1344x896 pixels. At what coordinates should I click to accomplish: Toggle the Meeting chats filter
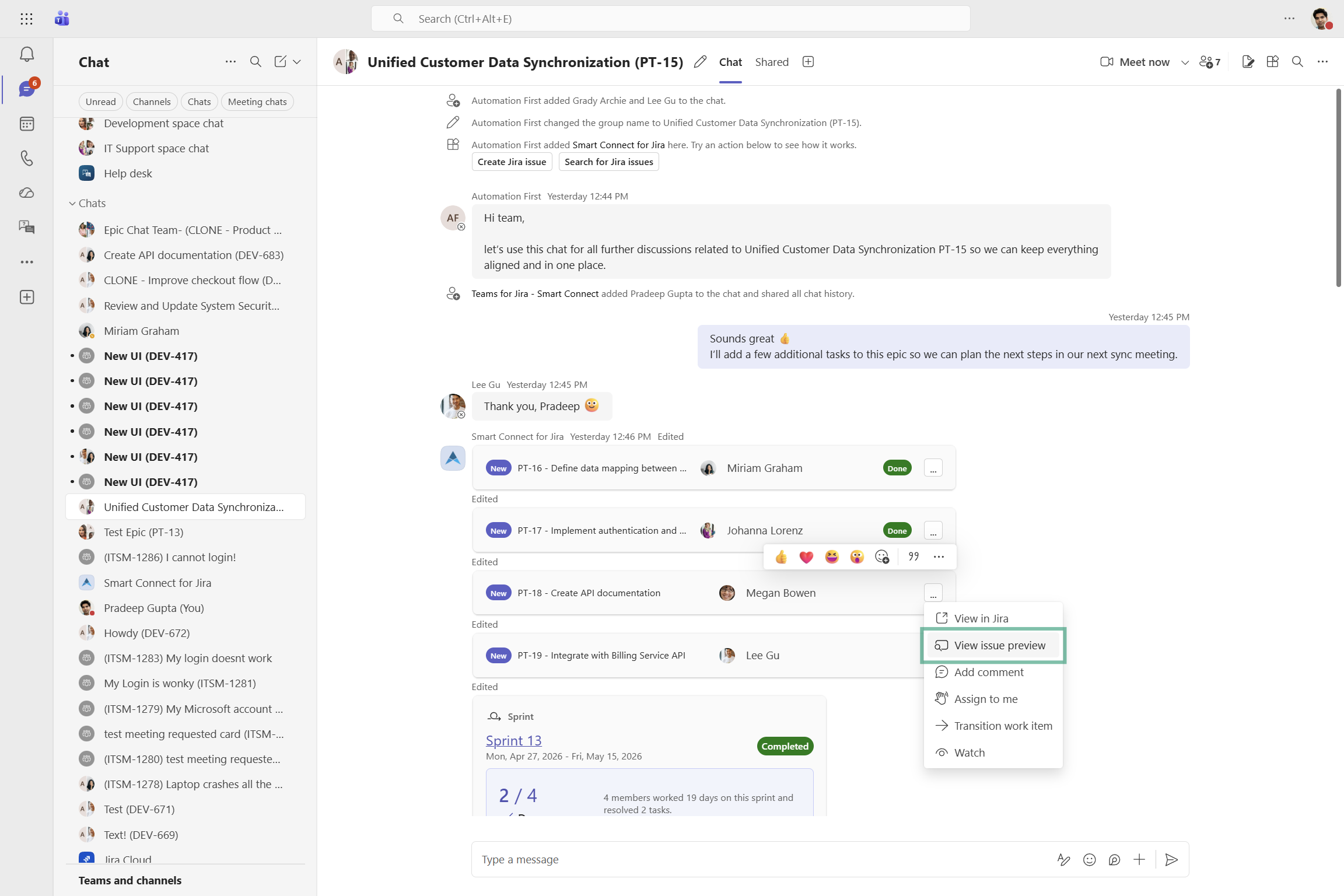click(257, 101)
